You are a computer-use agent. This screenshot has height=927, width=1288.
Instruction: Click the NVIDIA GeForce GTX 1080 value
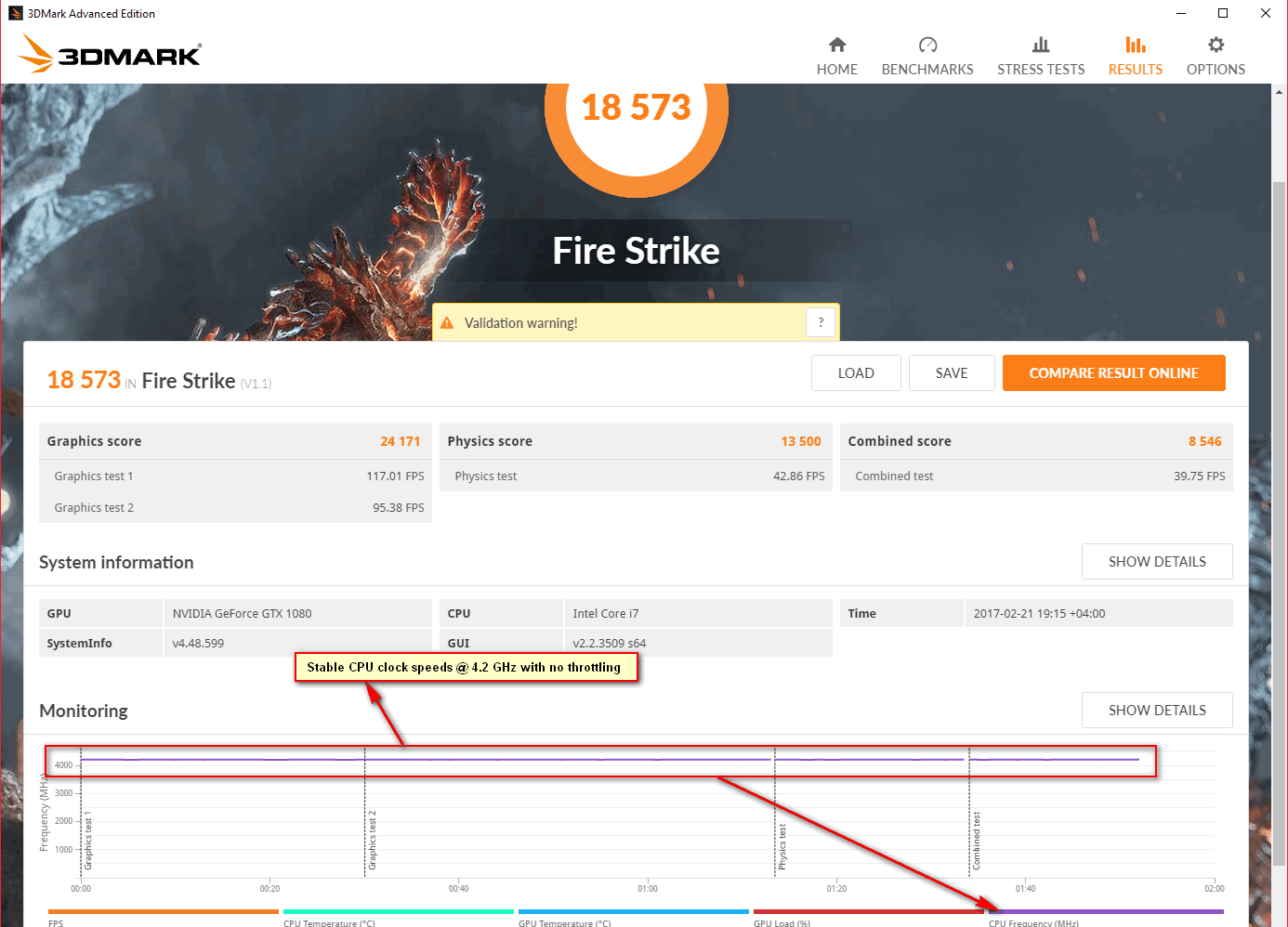coord(243,614)
